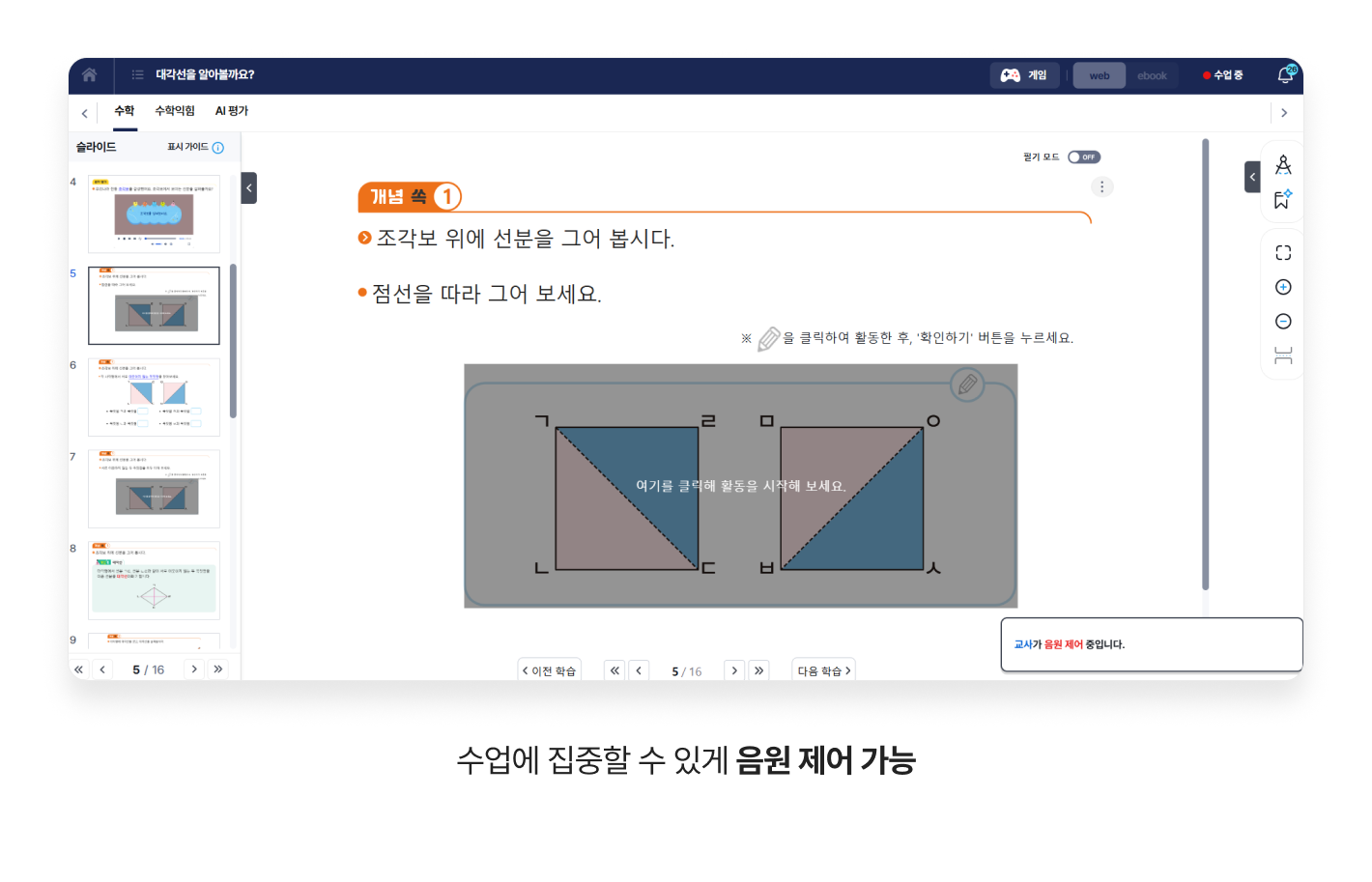Screen dimensions: 1372x882
Task: Collapse the right tool panel arrow
Action: [1252, 177]
